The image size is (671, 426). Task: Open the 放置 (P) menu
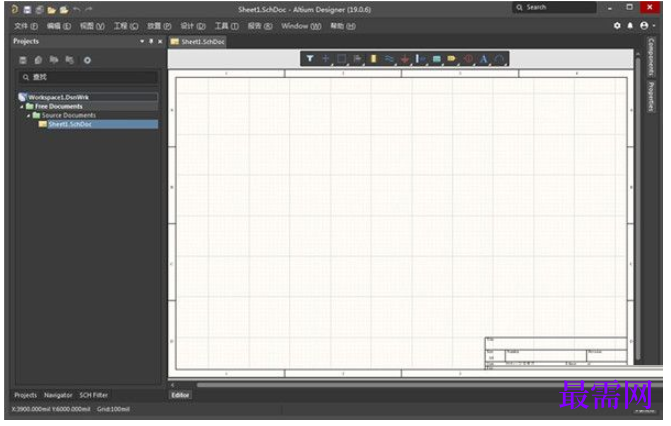click(159, 26)
